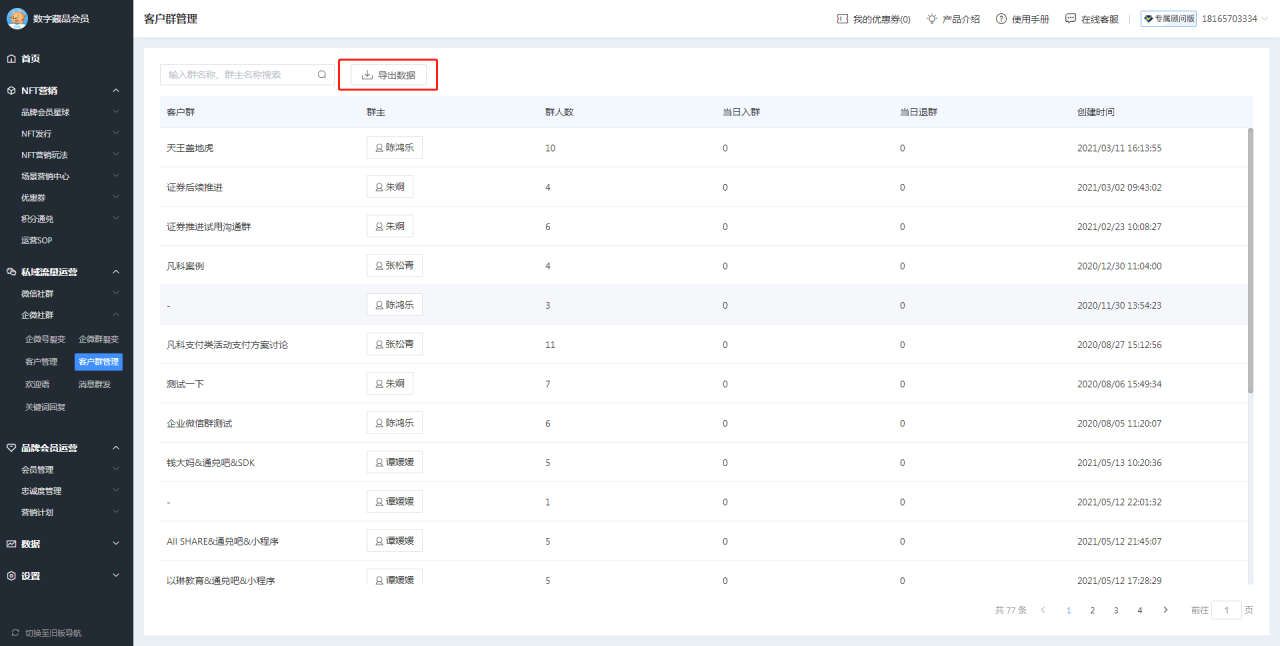
Task: Expand the 数据 sidebar section
Action: [116, 544]
